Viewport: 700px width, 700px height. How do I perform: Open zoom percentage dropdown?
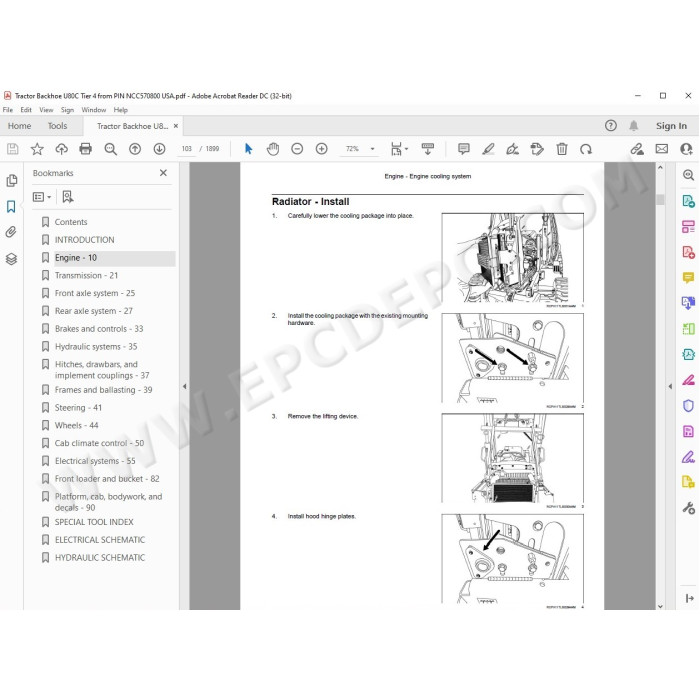pyautogui.click(x=372, y=149)
